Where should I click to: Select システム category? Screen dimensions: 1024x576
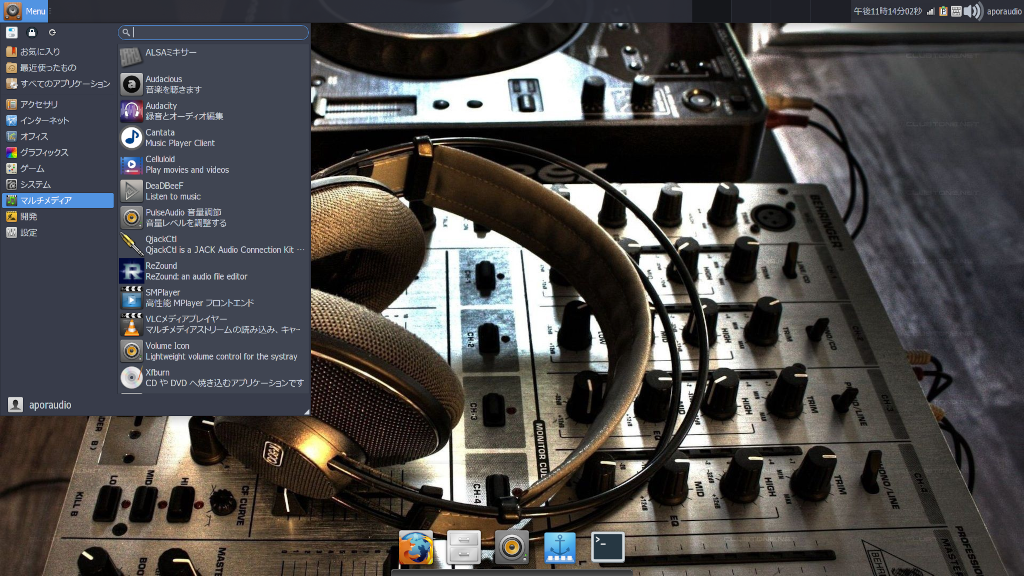[x=58, y=184]
